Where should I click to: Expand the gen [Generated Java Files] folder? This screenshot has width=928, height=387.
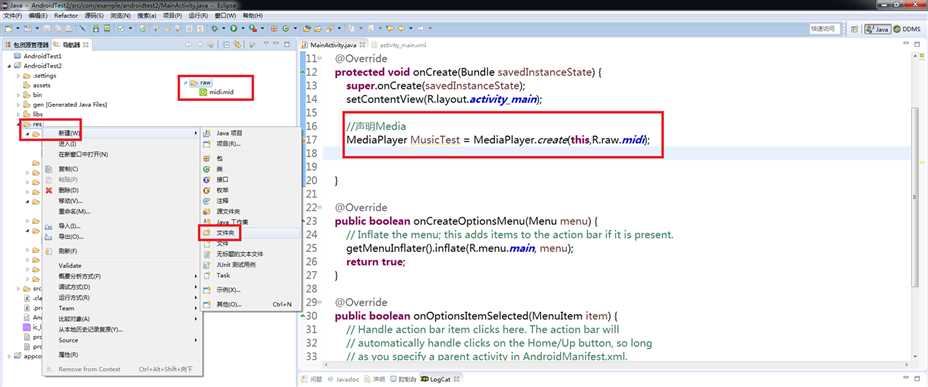[18, 104]
